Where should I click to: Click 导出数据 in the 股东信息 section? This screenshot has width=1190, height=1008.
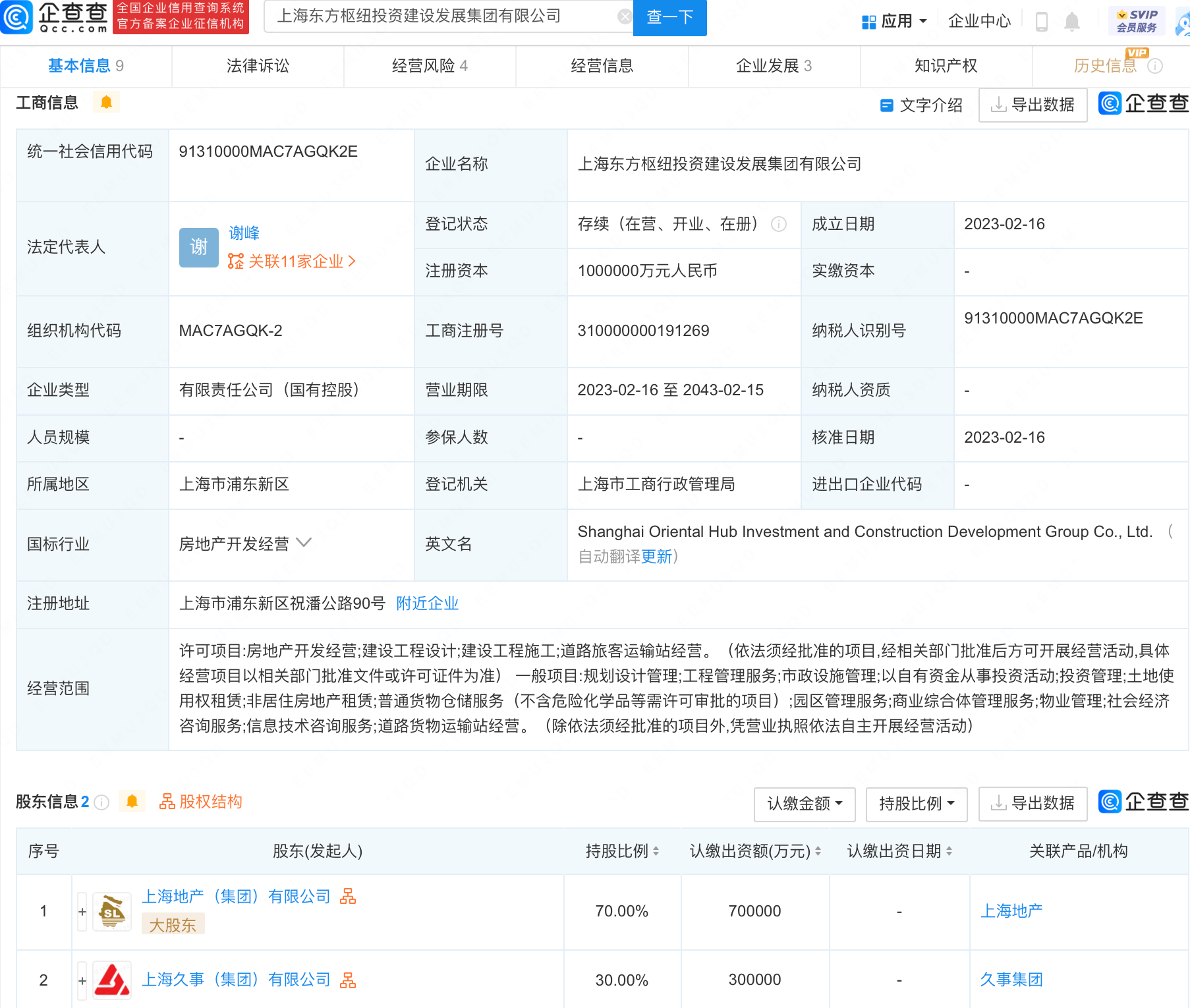pyautogui.click(x=1033, y=804)
